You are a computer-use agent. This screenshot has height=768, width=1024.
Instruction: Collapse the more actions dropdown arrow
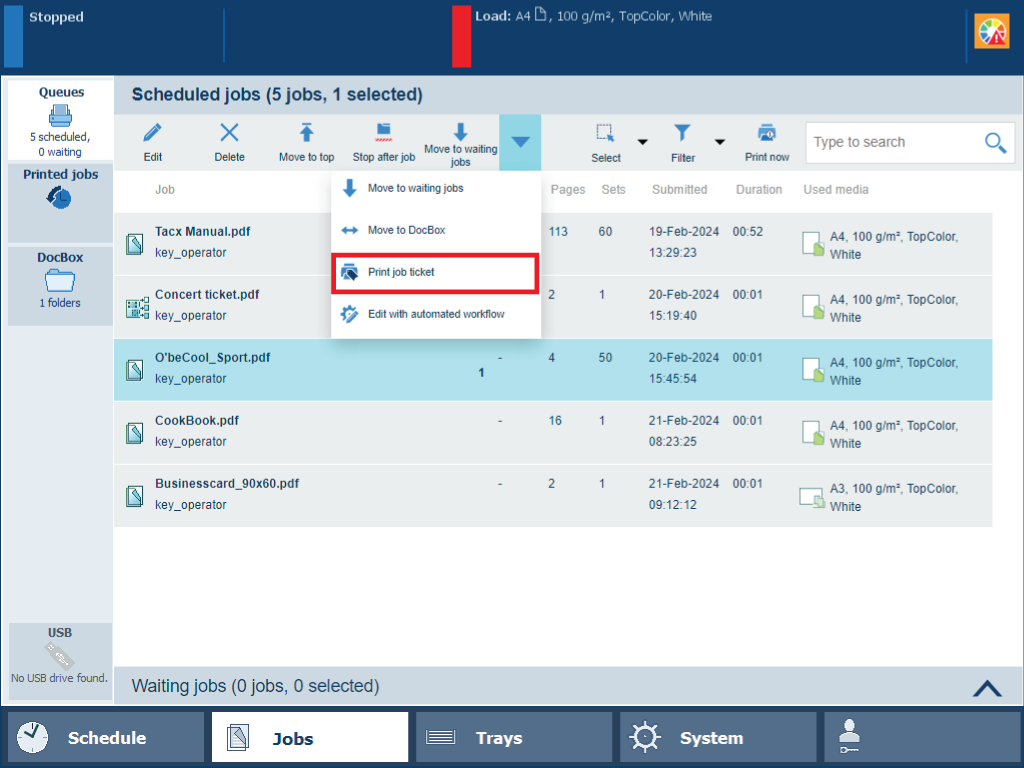(520, 142)
